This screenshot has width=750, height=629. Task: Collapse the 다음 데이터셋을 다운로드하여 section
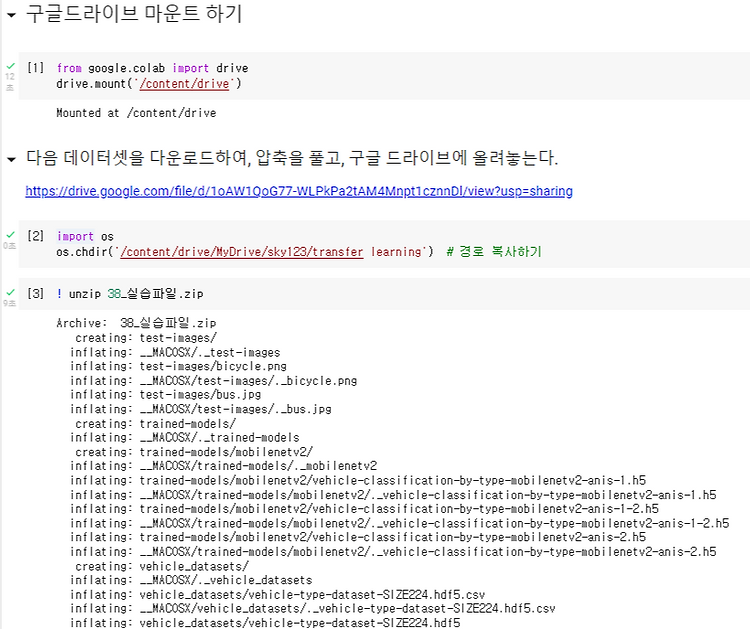pos(11,159)
